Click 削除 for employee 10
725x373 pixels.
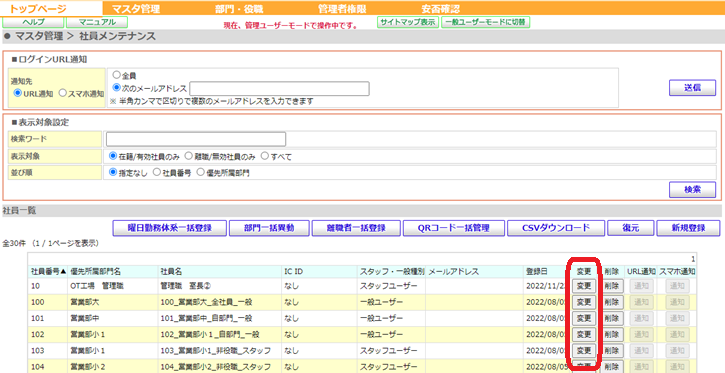(612, 286)
